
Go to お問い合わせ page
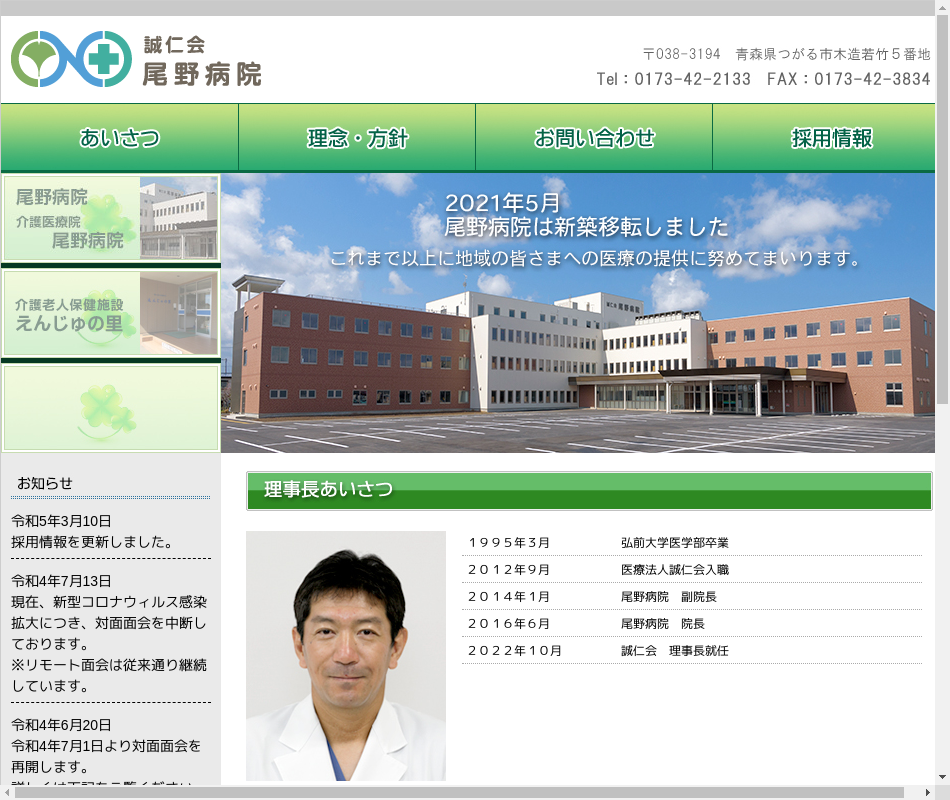[x=594, y=138]
